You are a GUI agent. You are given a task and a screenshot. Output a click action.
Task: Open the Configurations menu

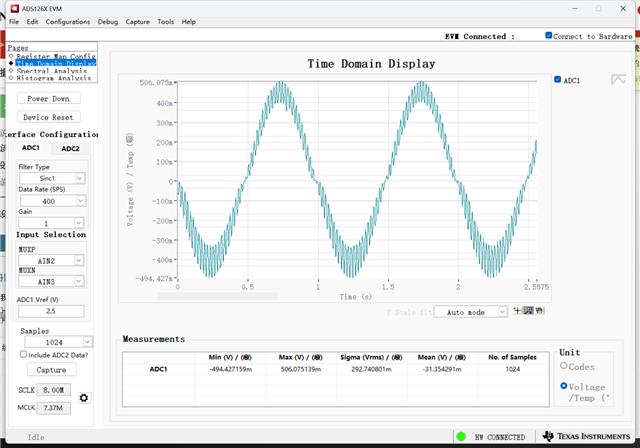68,22
